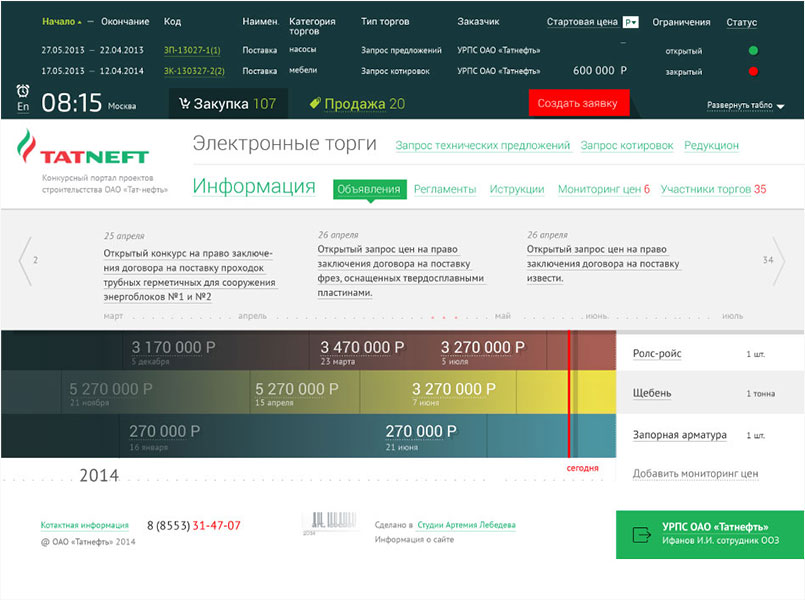This screenshot has width=805, height=600.
Task: Click the price tag Продажа icon
Action: tap(315, 104)
